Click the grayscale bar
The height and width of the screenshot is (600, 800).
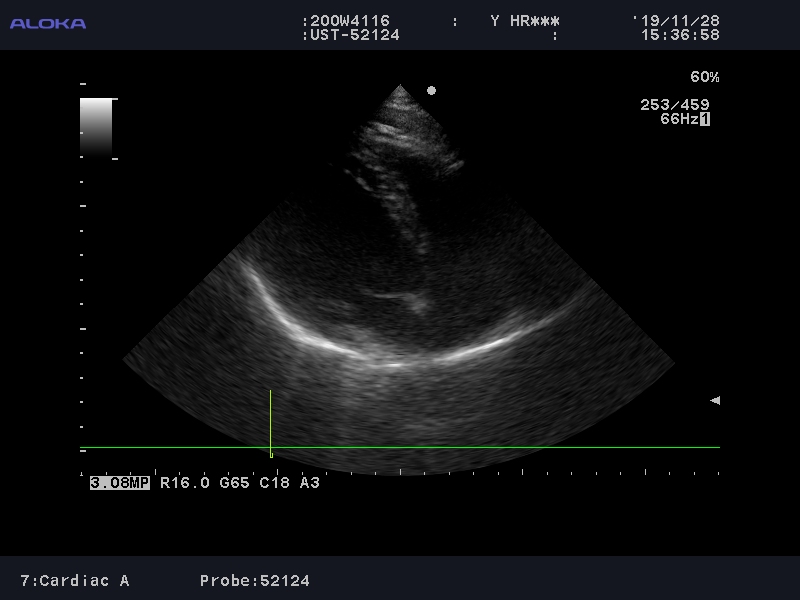click(x=96, y=125)
